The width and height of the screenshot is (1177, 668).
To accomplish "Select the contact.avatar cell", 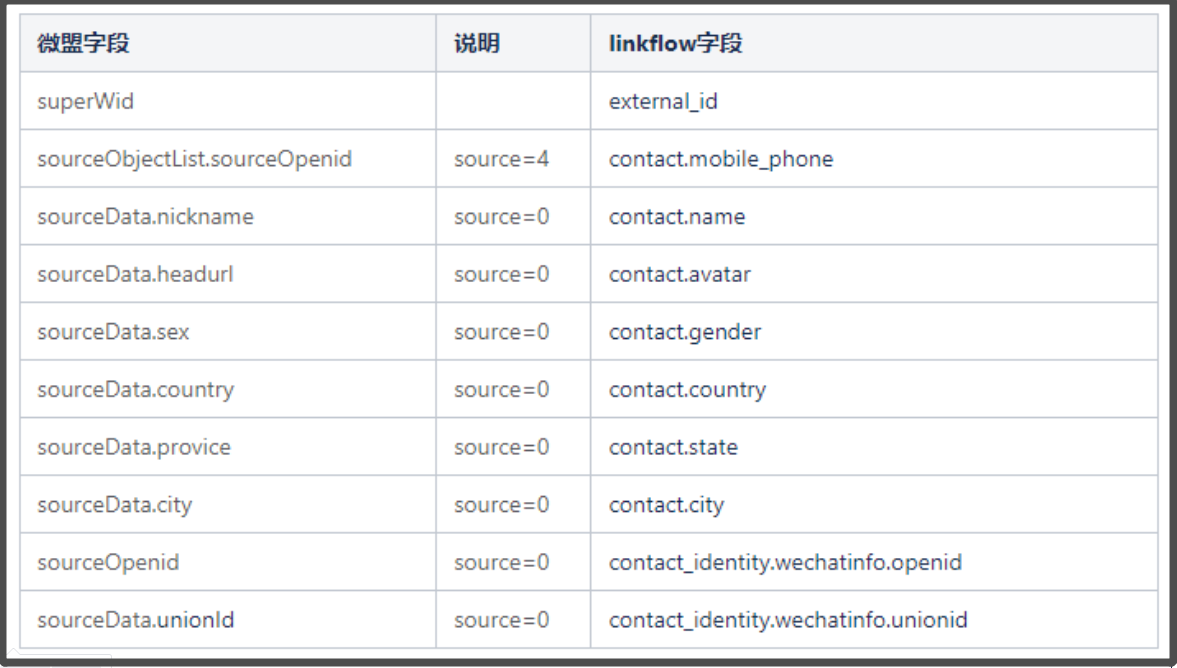I will tap(874, 274).
